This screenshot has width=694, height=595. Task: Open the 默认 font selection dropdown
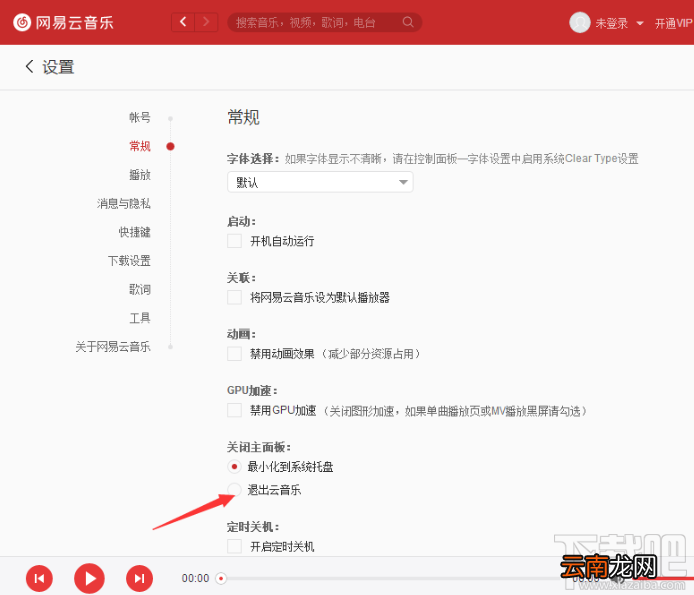[320, 182]
